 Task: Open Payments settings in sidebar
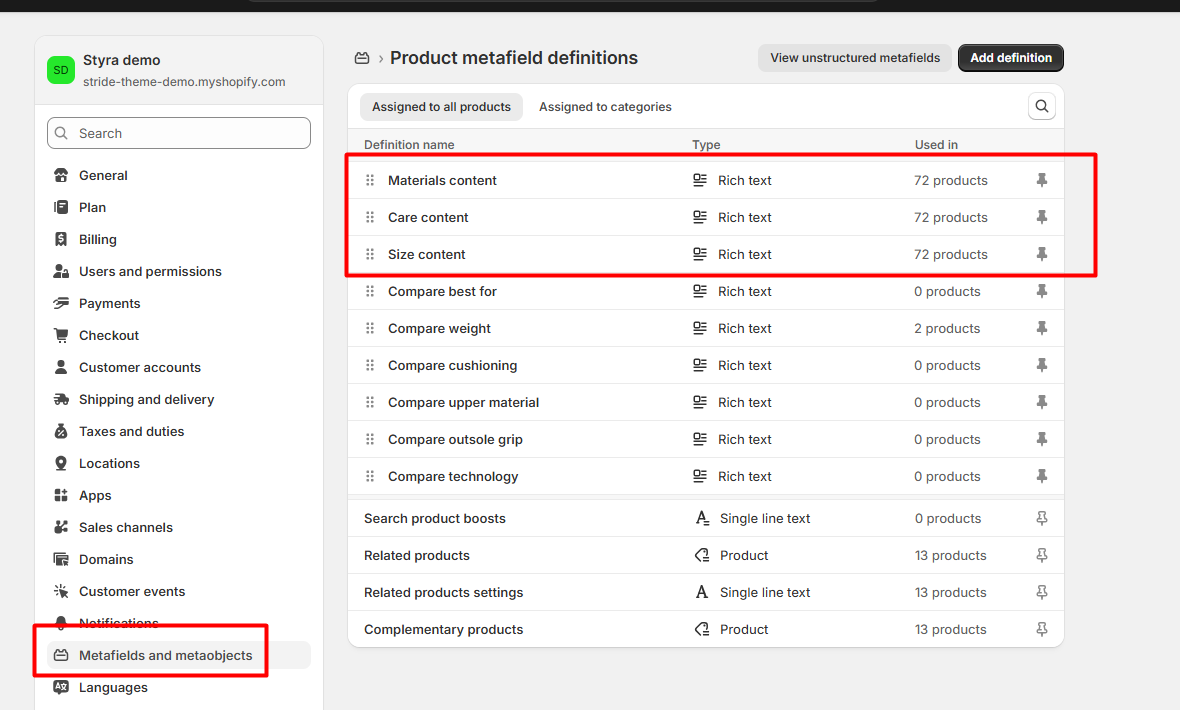click(109, 303)
